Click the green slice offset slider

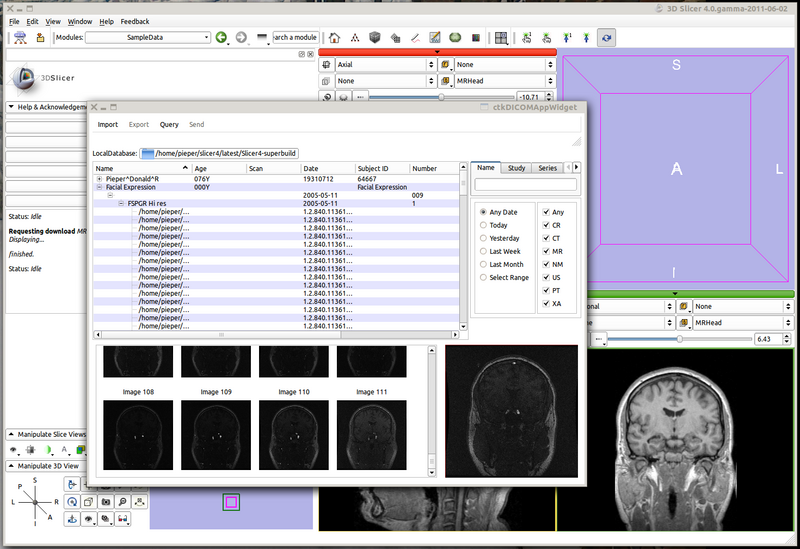[x=679, y=339]
